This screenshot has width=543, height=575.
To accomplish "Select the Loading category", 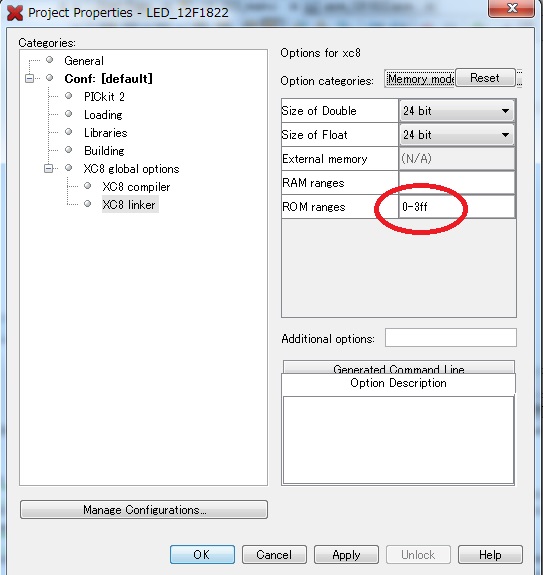I will (103, 115).
